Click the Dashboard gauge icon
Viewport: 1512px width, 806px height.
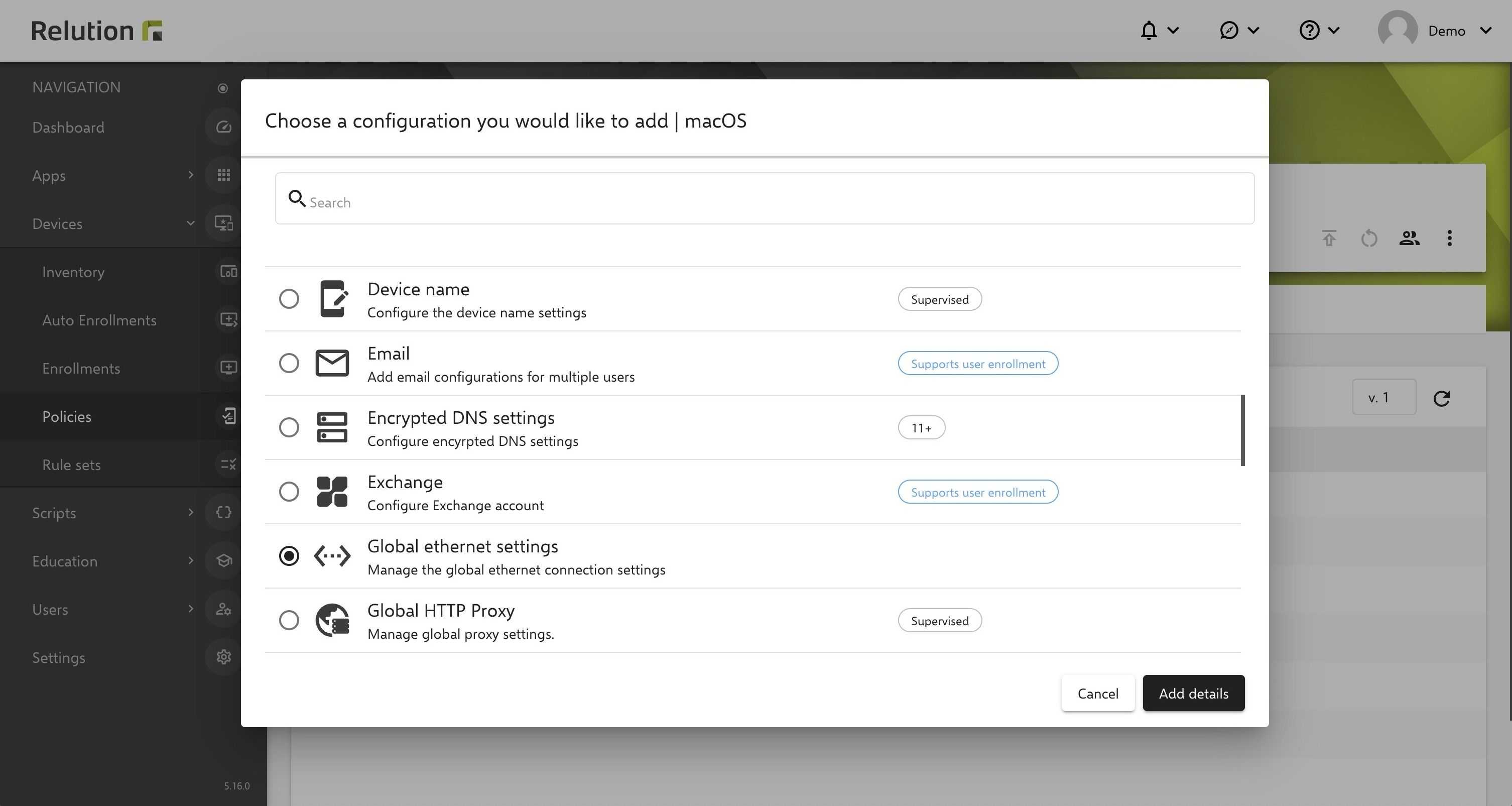click(223, 128)
